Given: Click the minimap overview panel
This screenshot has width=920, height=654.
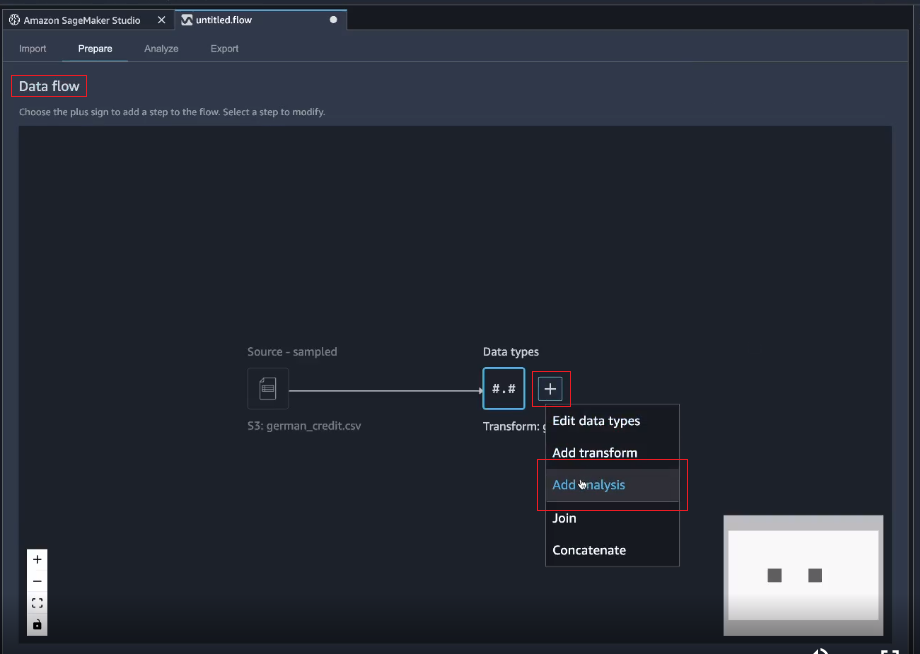Looking at the screenshot, I should [803, 575].
